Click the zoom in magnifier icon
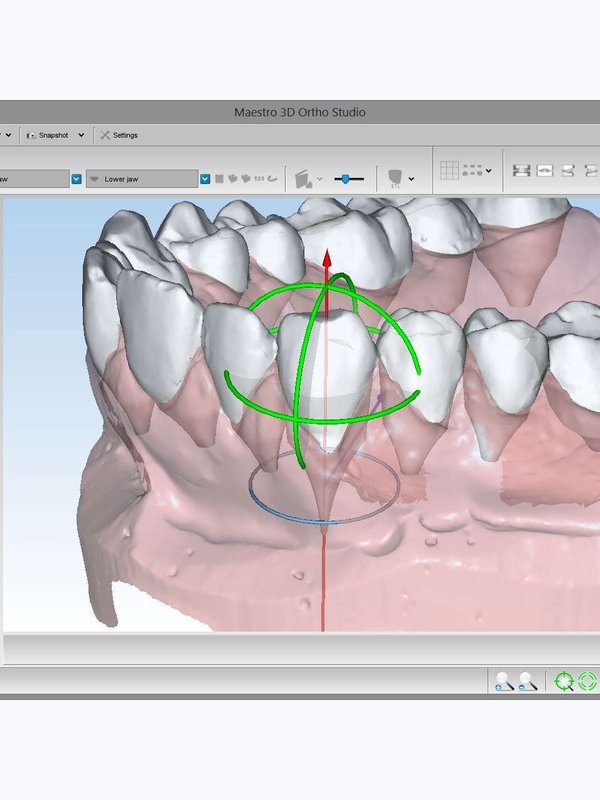 point(504,681)
